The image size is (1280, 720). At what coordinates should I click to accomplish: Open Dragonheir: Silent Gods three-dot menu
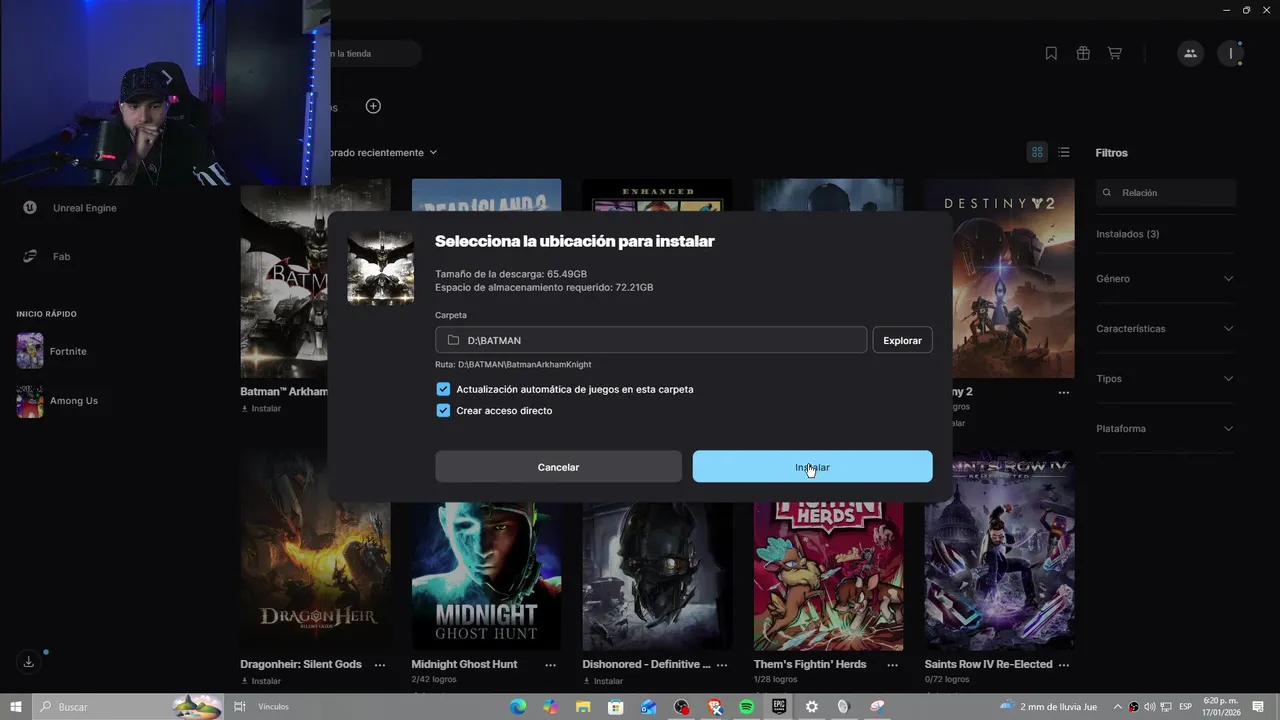click(x=380, y=664)
